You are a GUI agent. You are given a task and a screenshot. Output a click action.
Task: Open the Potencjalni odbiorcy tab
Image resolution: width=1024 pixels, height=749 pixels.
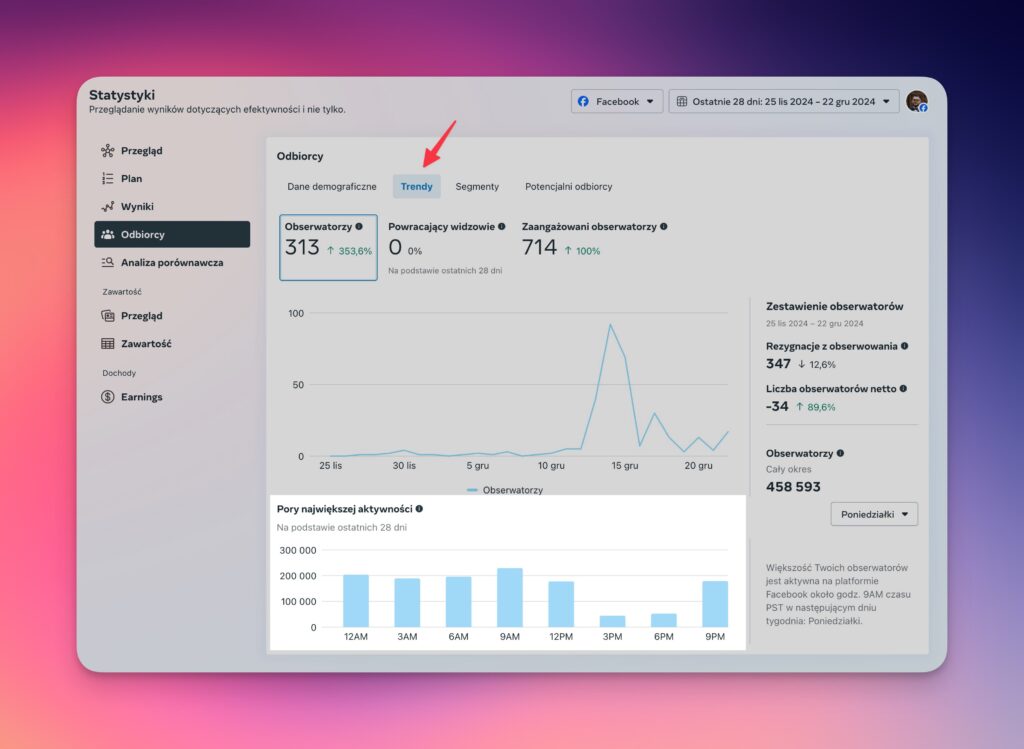pyautogui.click(x=568, y=187)
